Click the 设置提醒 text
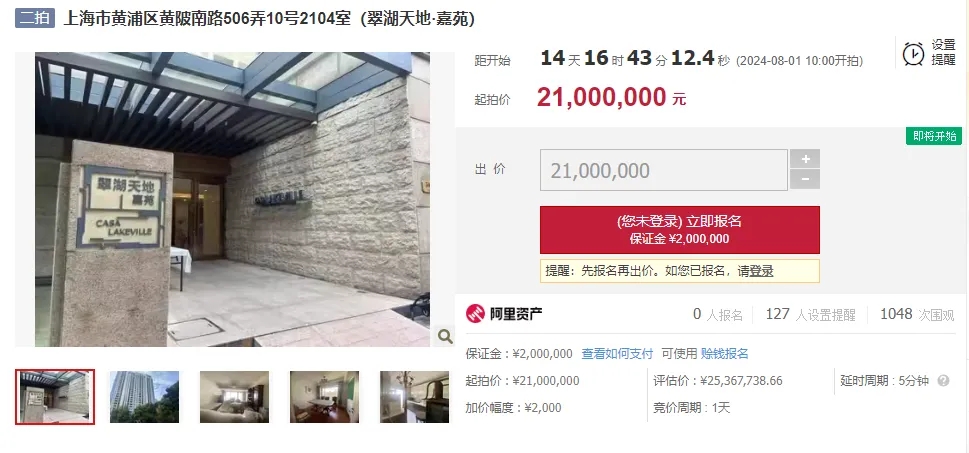The image size is (969, 453). pyautogui.click(x=944, y=53)
